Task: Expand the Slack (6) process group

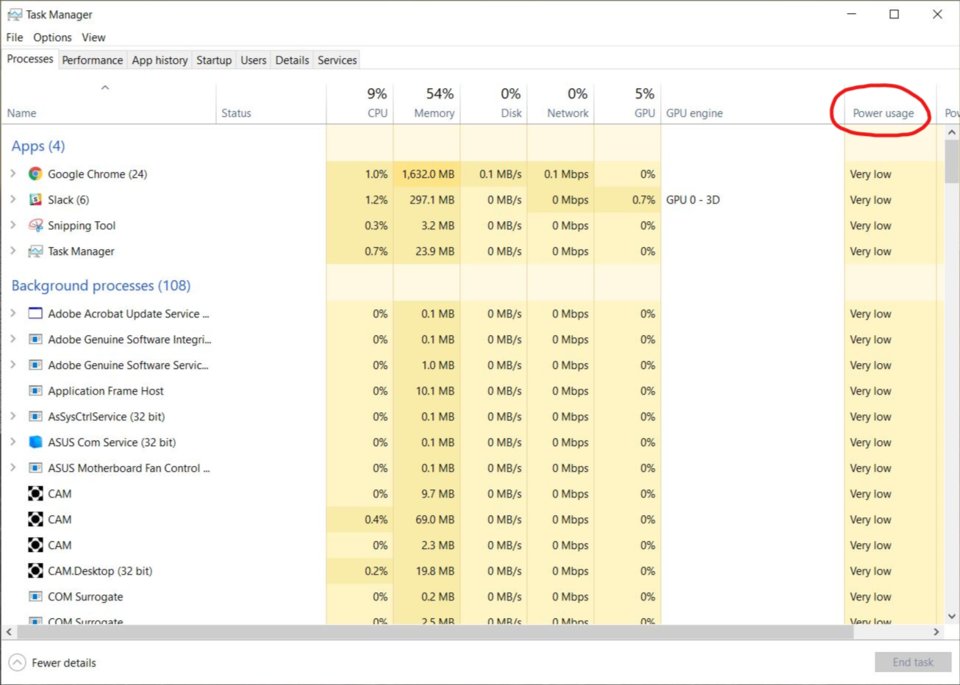Action: 13,200
